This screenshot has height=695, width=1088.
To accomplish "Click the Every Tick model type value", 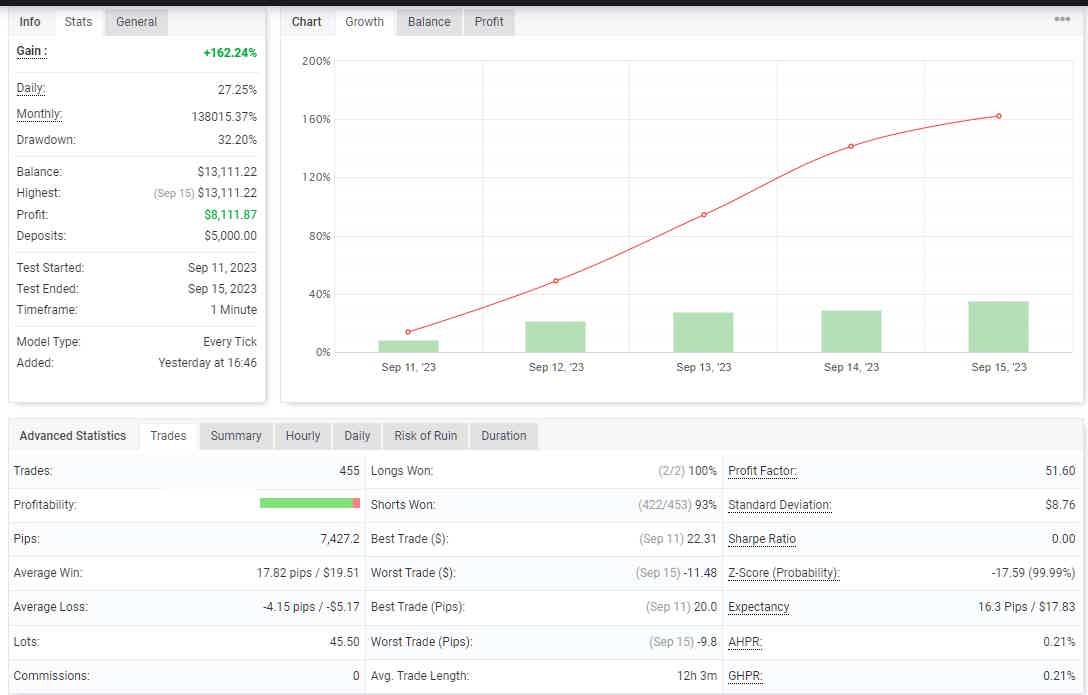I will [x=230, y=342].
